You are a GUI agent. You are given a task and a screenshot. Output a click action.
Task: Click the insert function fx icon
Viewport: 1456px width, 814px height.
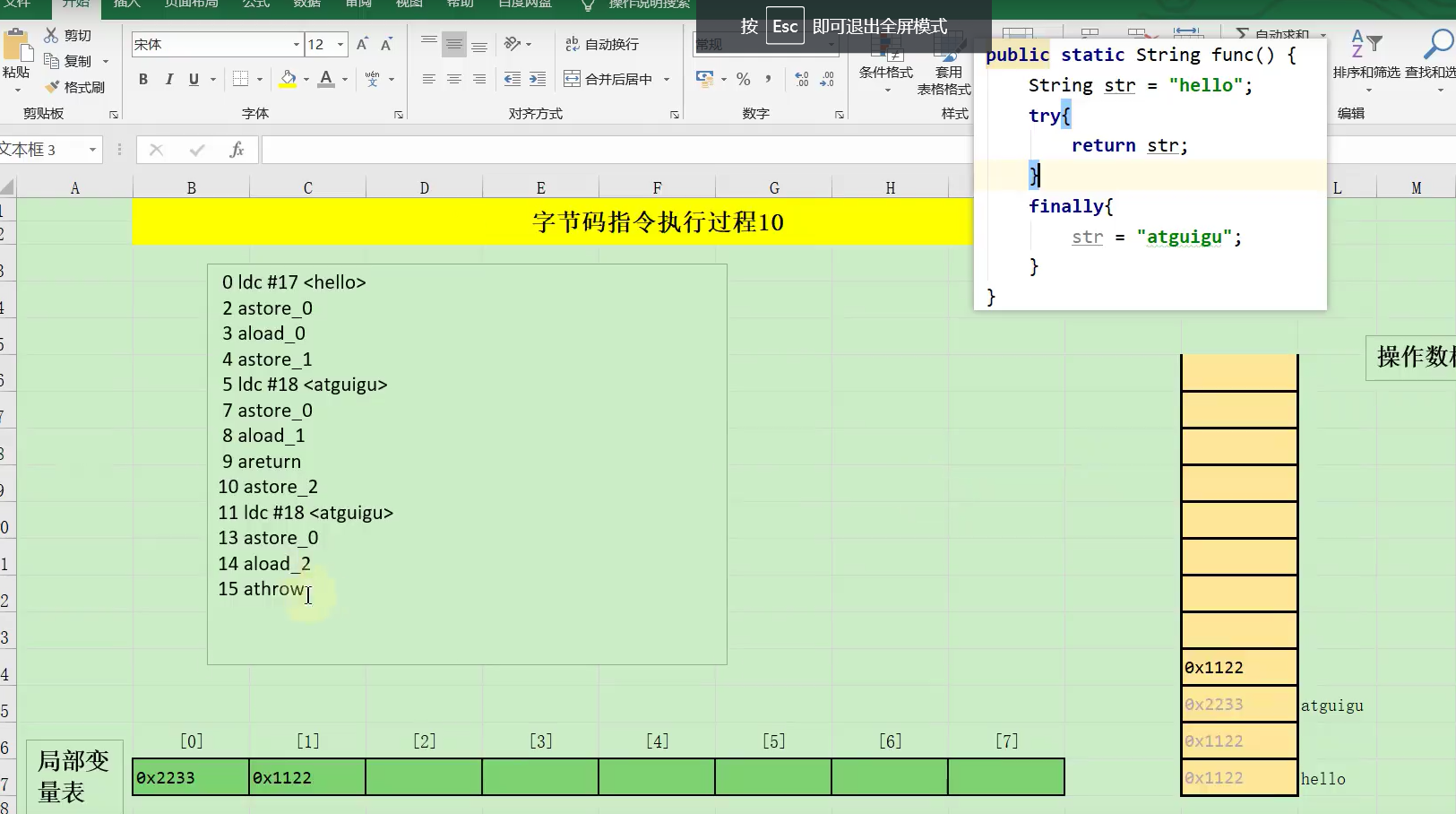click(x=237, y=150)
